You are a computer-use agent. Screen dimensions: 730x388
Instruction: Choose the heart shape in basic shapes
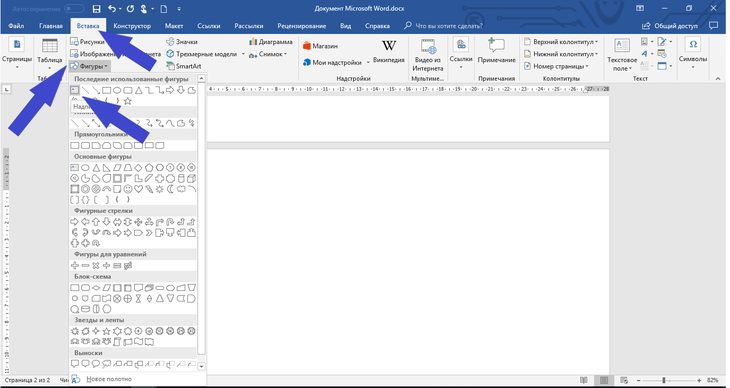click(x=138, y=189)
